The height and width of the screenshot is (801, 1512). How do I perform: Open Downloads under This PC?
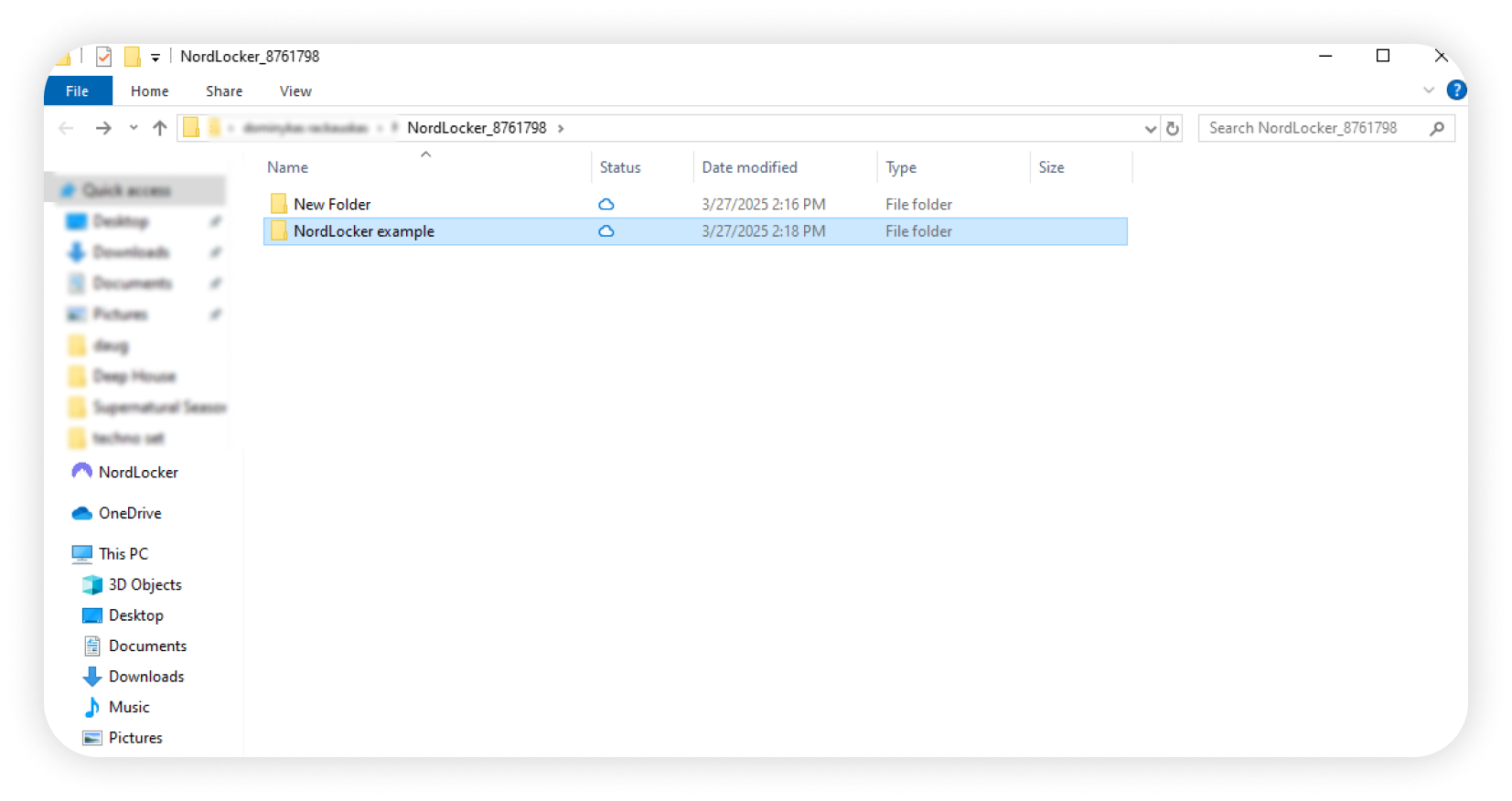click(x=146, y=678)
